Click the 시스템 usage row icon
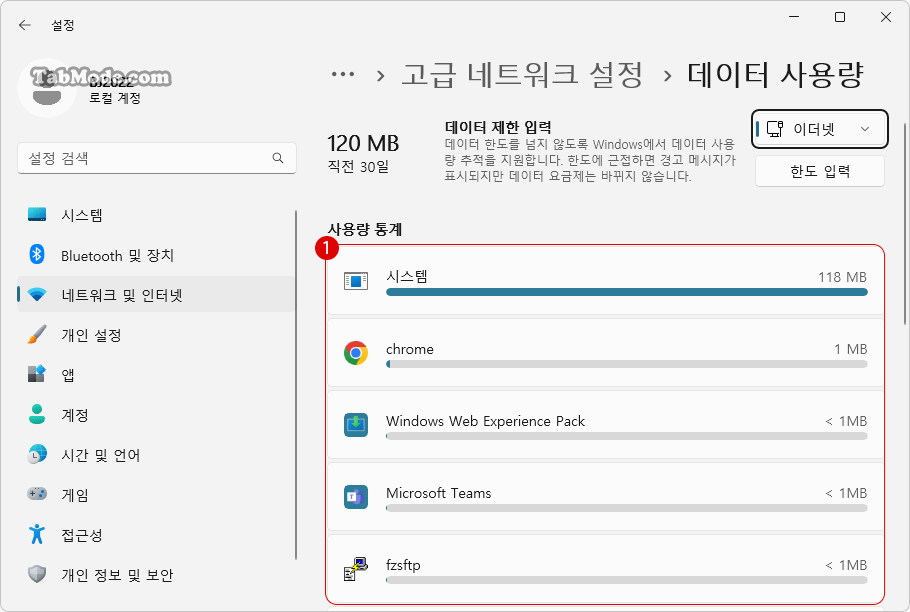The width and height of the screenshot is (910, 612). point(356,281)
